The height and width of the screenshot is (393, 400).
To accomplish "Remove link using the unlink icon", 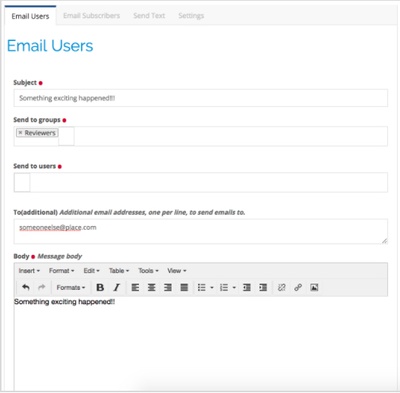I will coord(282,287).
